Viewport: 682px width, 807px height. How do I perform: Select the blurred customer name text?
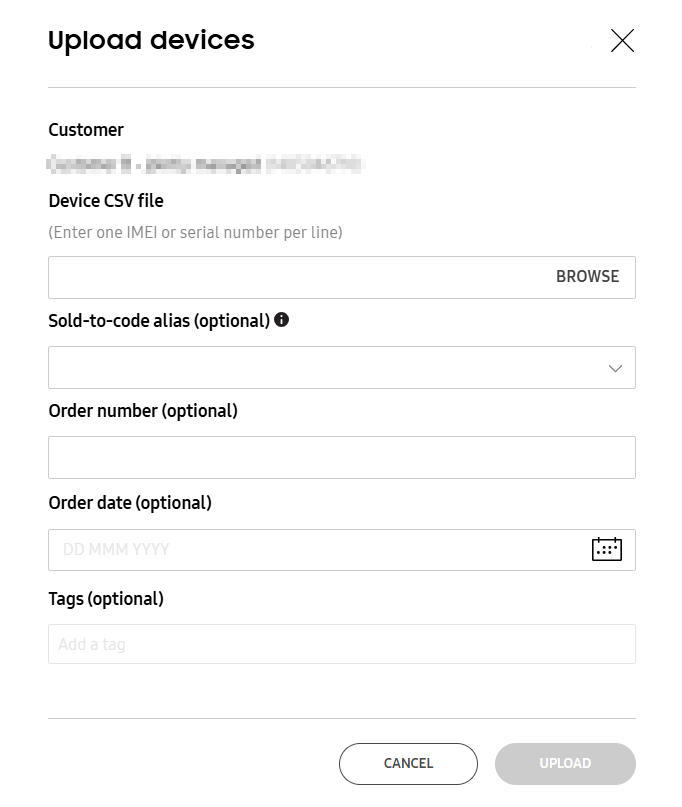pyautogui.click(x=205, y=161)
